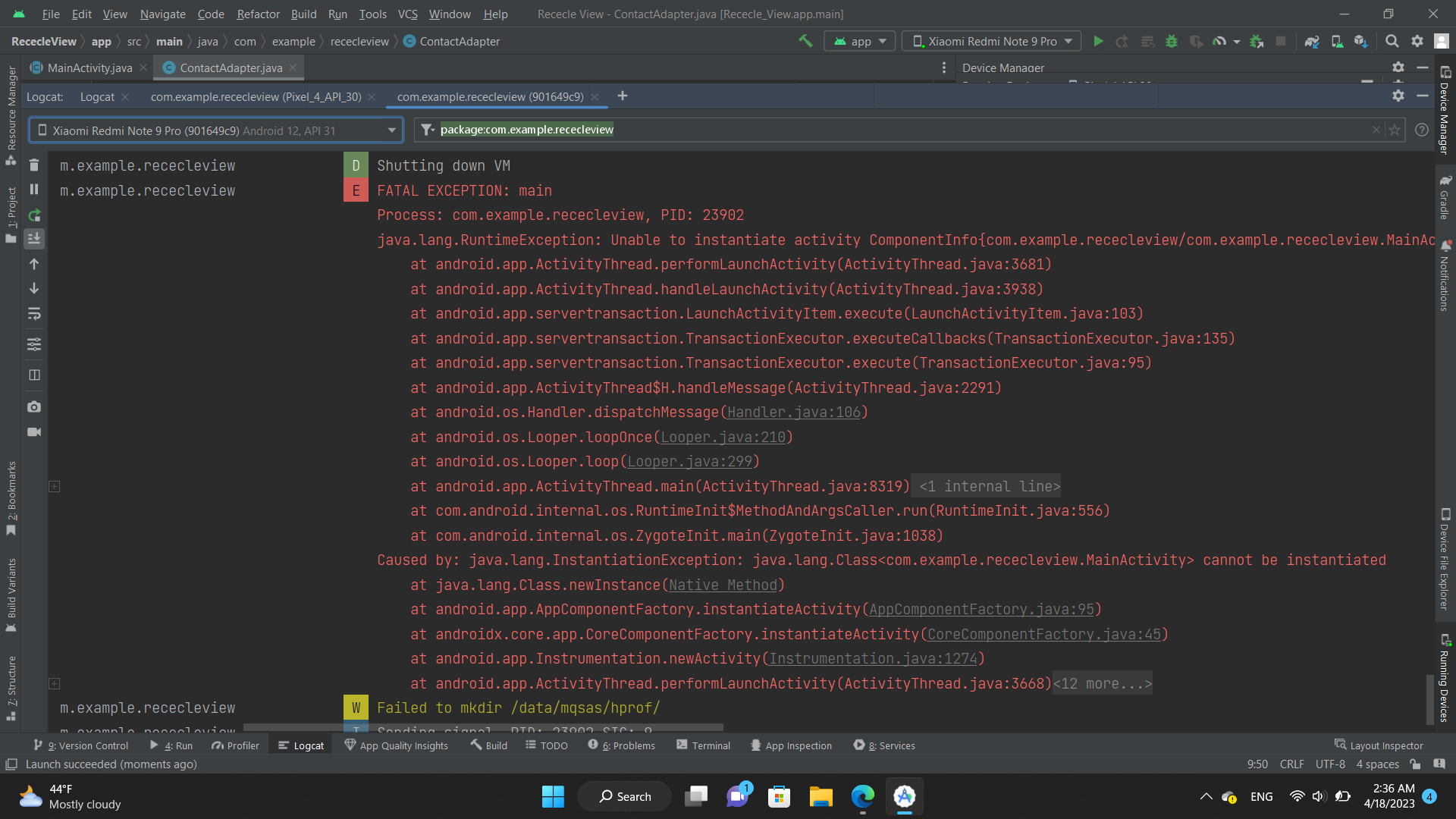Open the Build menu
This screenshot has width=1456, height=819.
[303, 14]
